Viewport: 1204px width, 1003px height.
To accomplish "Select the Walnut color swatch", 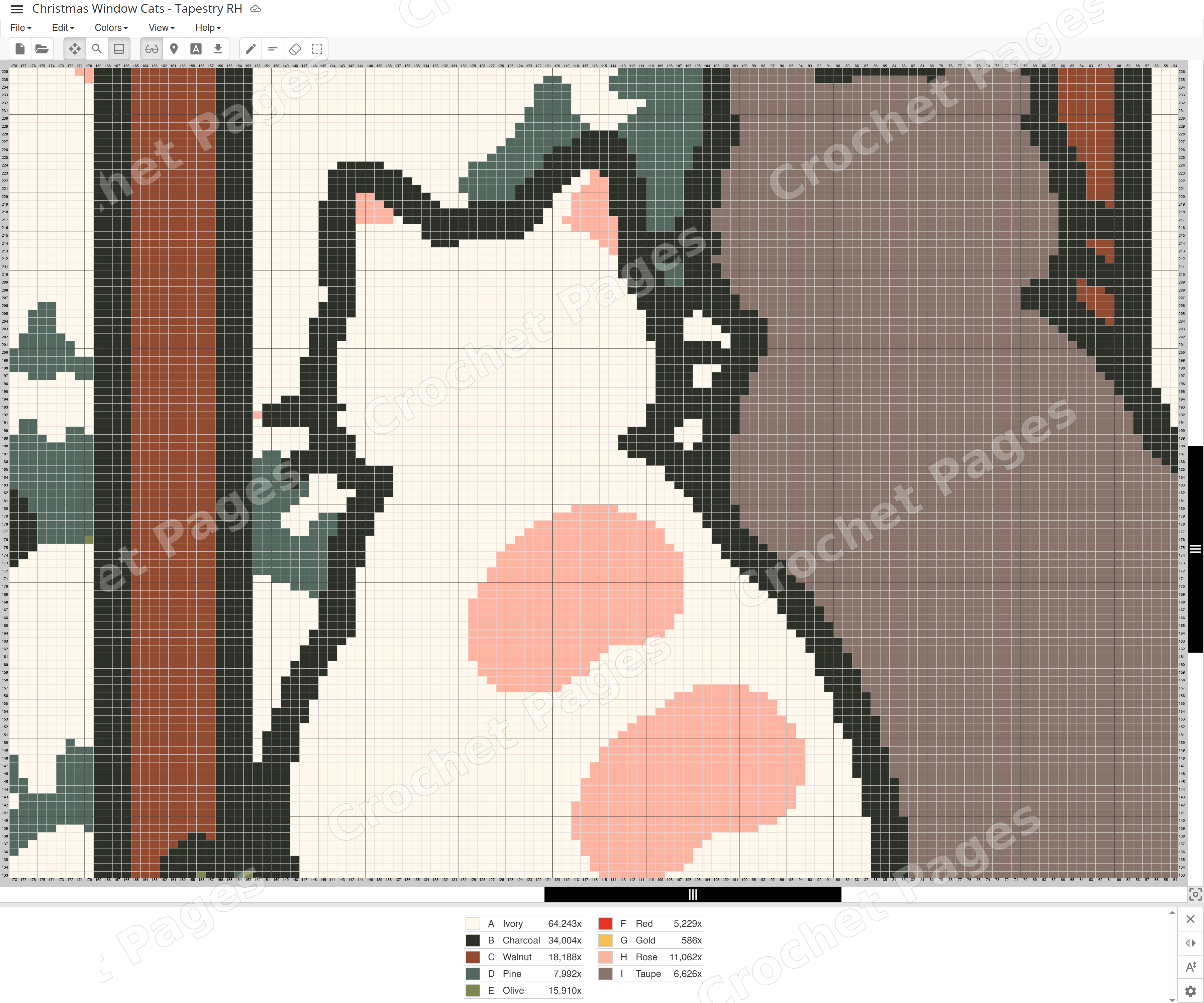I will pos(473,957).
